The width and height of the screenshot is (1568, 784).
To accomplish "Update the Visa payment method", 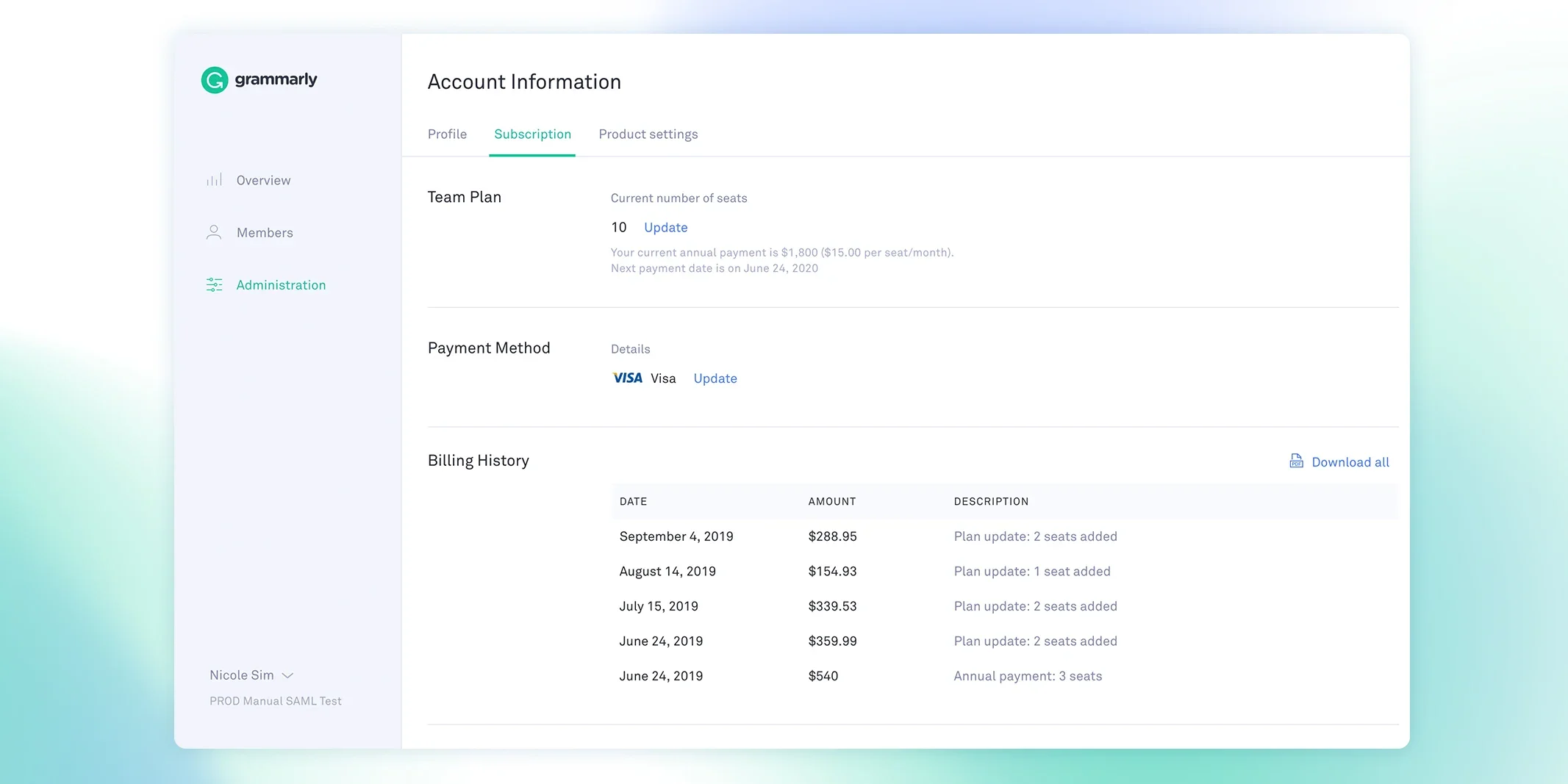I will (x=715, y=378).
